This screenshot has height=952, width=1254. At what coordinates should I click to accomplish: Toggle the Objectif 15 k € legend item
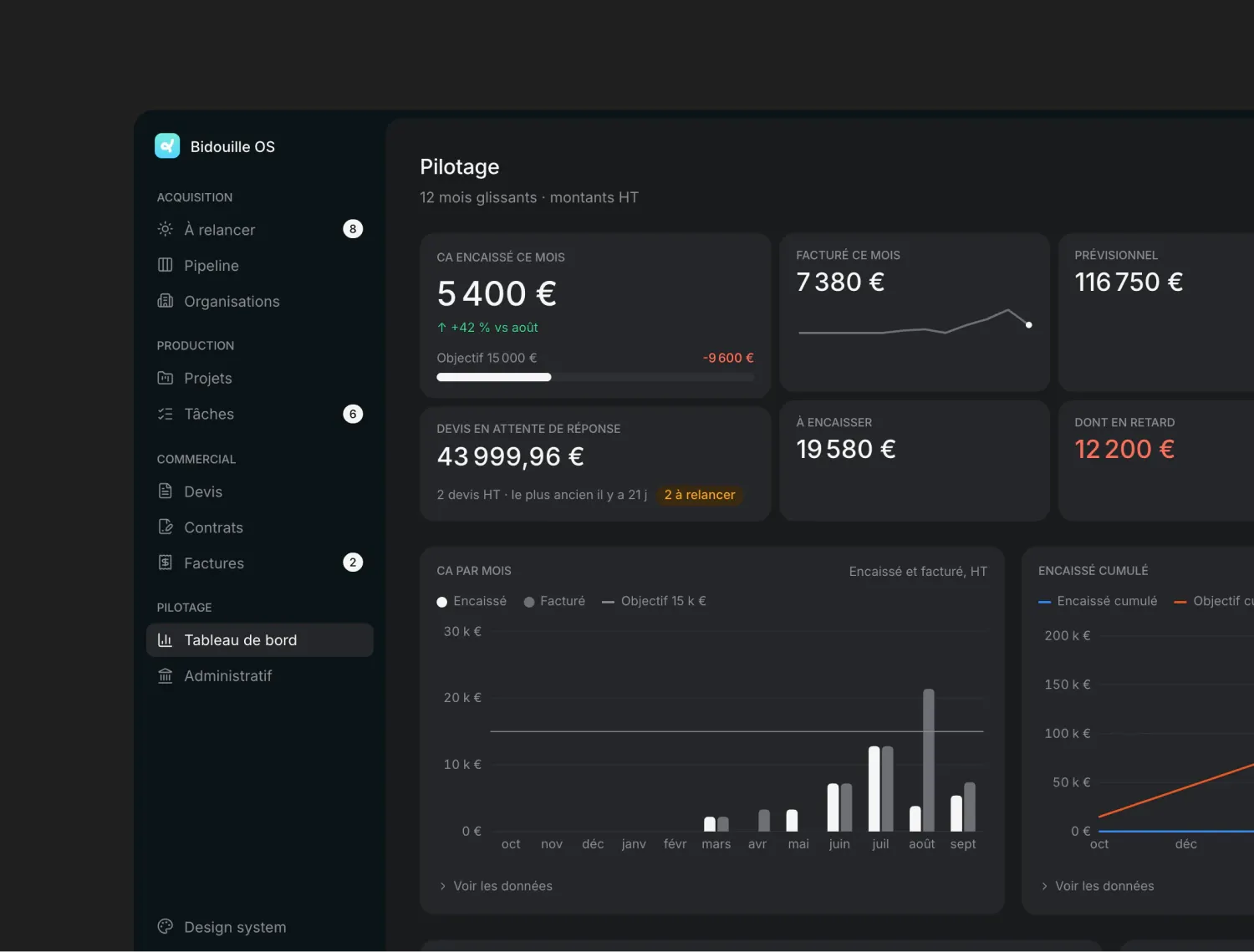(654, 601)
